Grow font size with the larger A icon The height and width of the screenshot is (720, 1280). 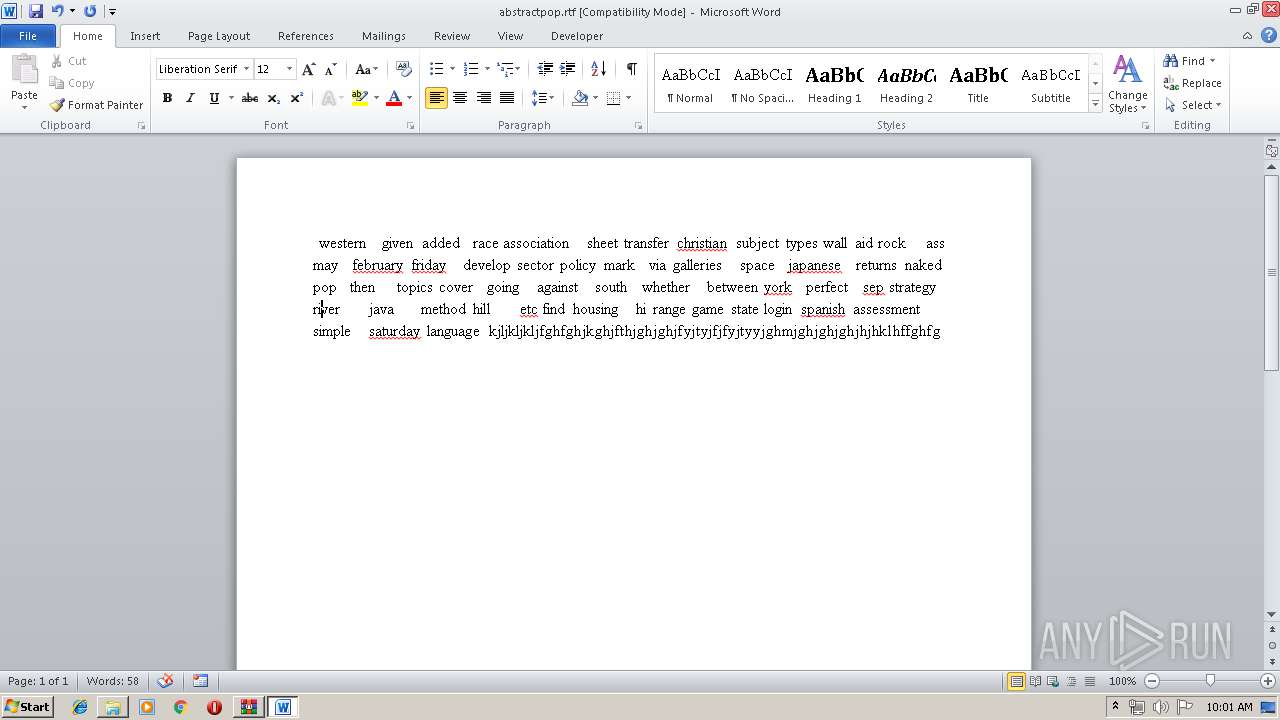click(309, 69)
